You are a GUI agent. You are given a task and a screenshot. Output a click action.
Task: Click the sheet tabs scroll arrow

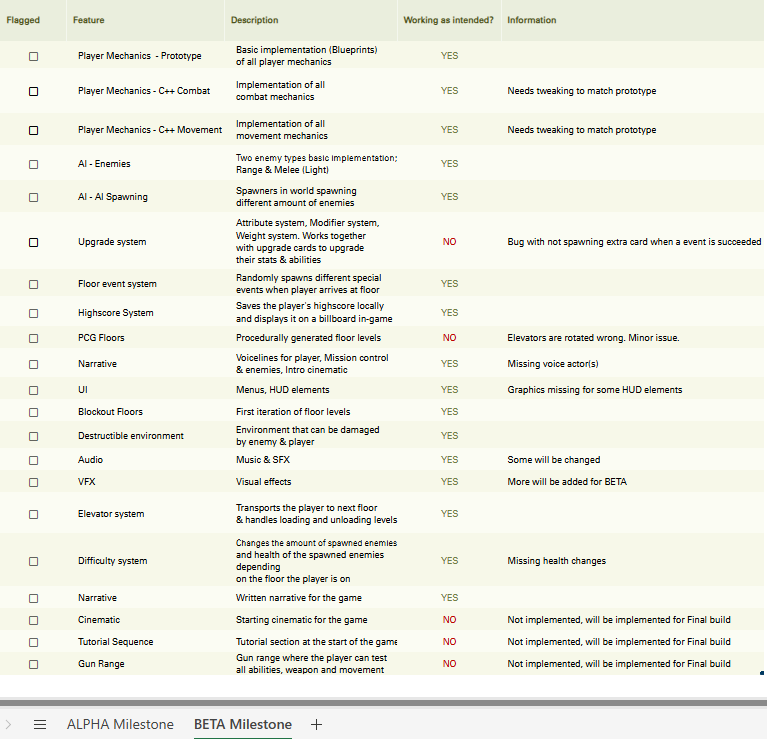pyautogui.click(x=9, y=725)
